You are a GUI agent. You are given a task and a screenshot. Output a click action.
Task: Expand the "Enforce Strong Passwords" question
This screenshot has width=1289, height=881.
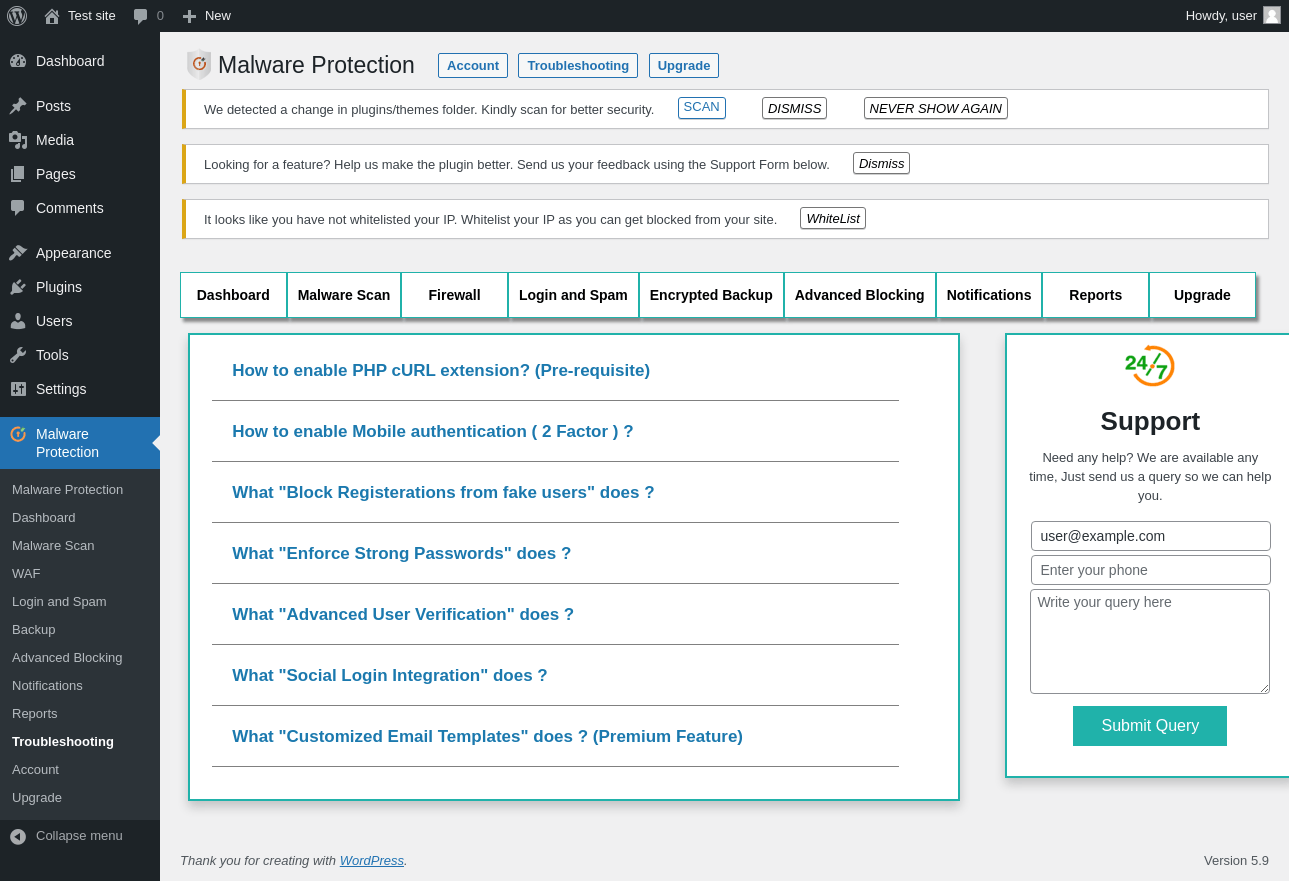[x=402, y=554]
